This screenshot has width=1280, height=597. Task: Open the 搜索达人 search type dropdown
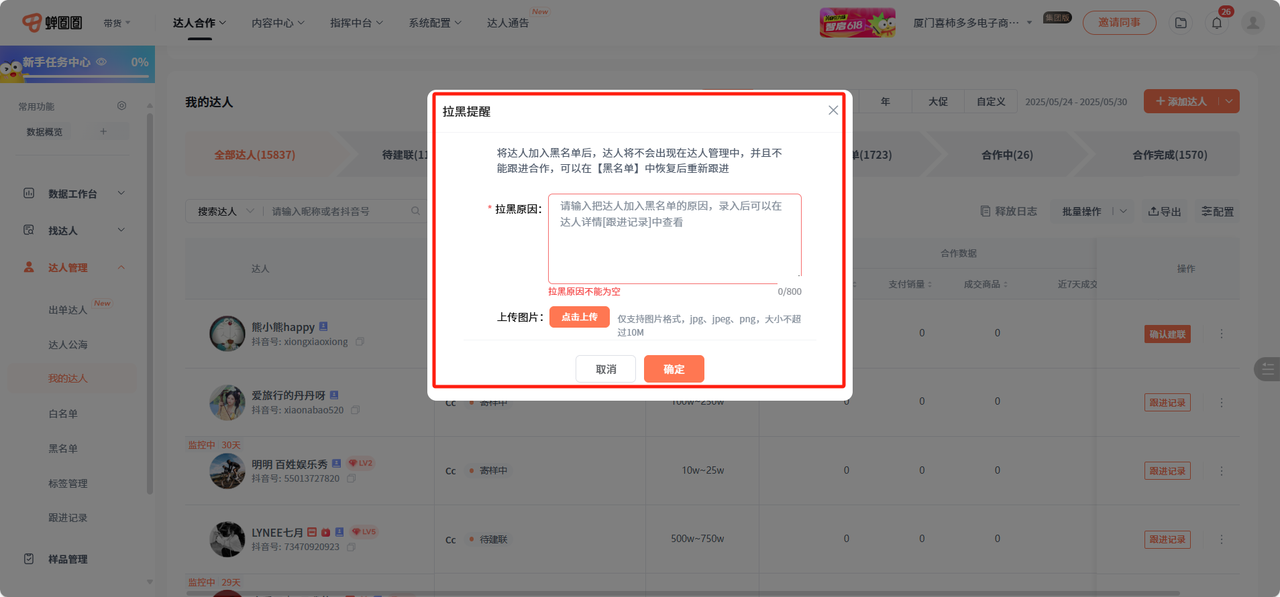[x=223, y=211]
